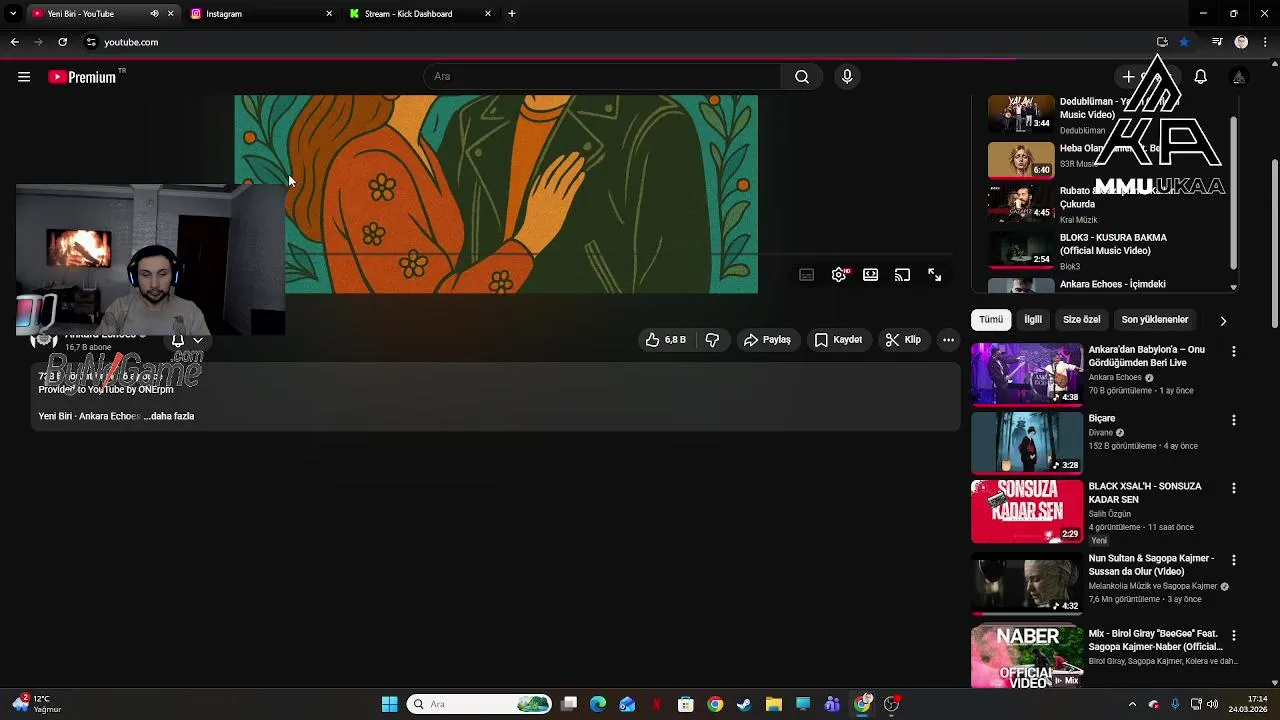Open File Explorer from the taskbar
Screen dimensions: 1280x720
point(773,704)
